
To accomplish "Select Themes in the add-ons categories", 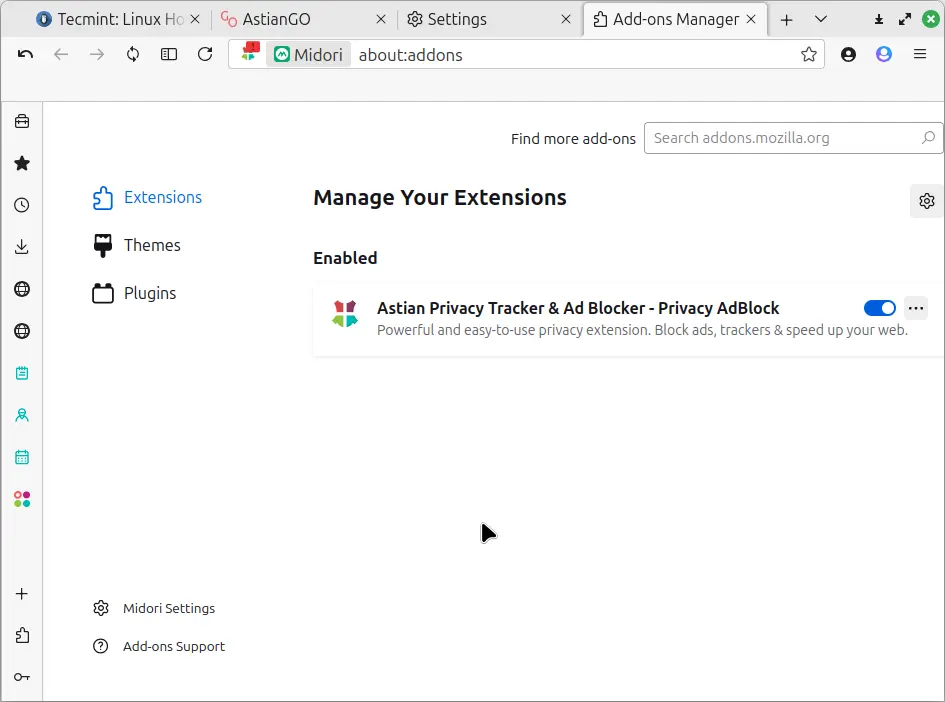I will pos(151,245).
